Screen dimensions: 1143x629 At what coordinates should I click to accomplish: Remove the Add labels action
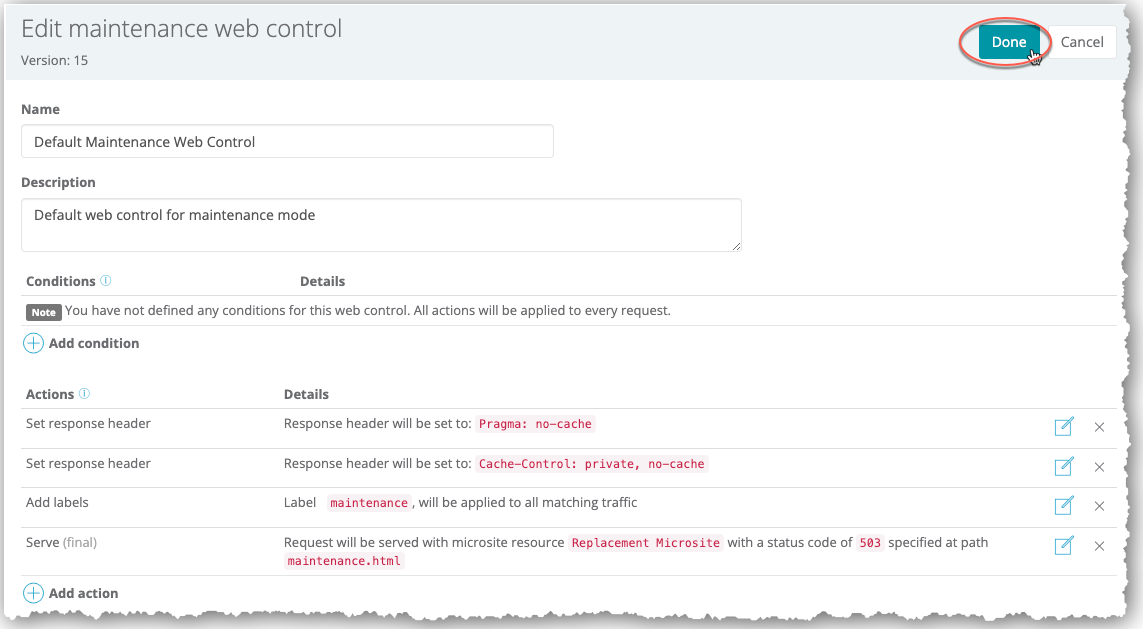pyautogui.click(x=1099, y=506)
